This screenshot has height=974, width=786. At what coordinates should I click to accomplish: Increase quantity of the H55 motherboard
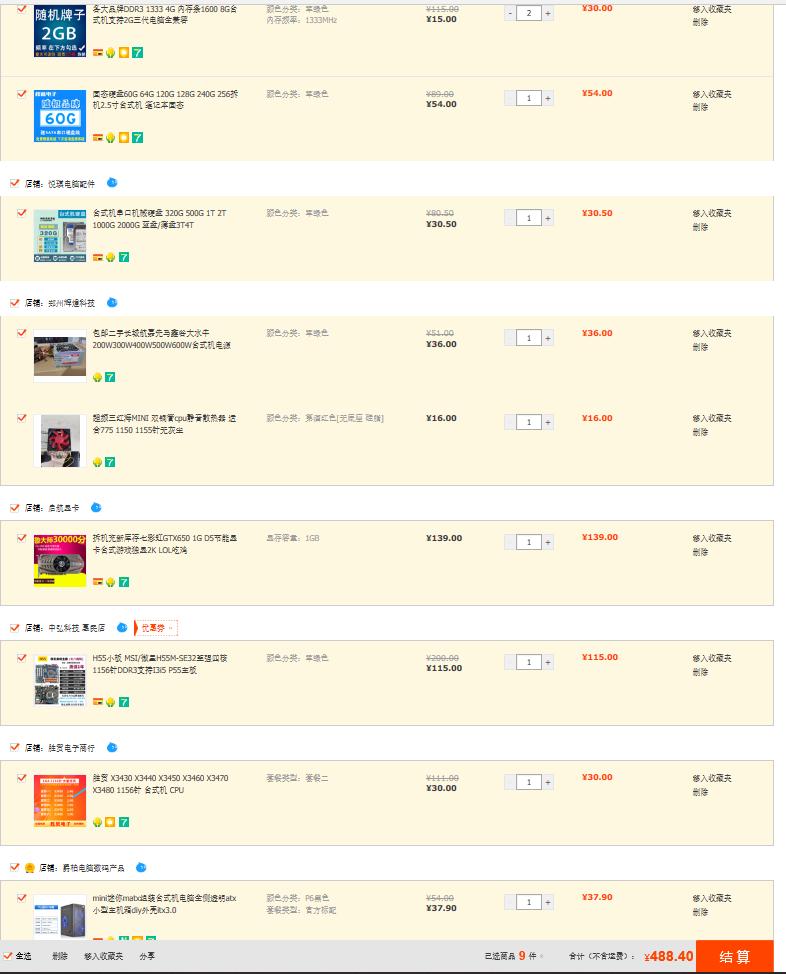(547, 661)
